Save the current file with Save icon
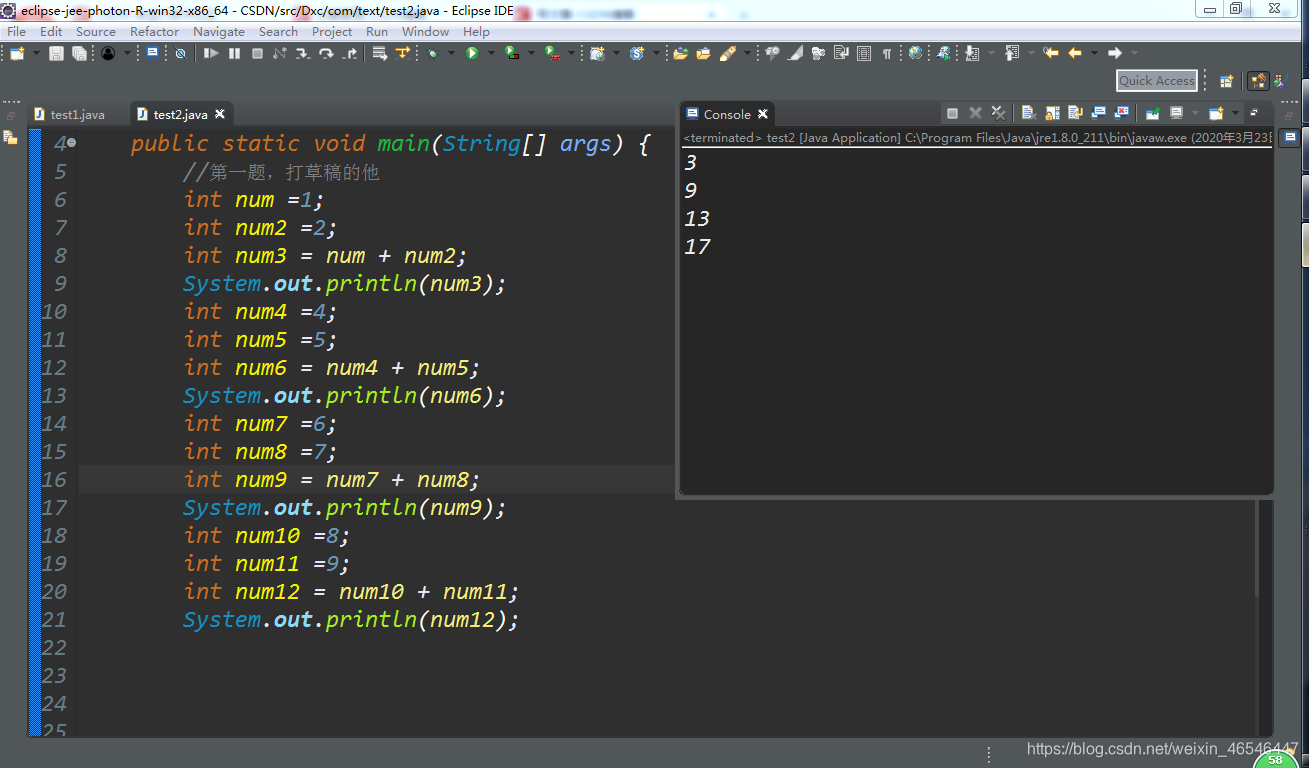The image size is (1309, 768). point(56,53)
